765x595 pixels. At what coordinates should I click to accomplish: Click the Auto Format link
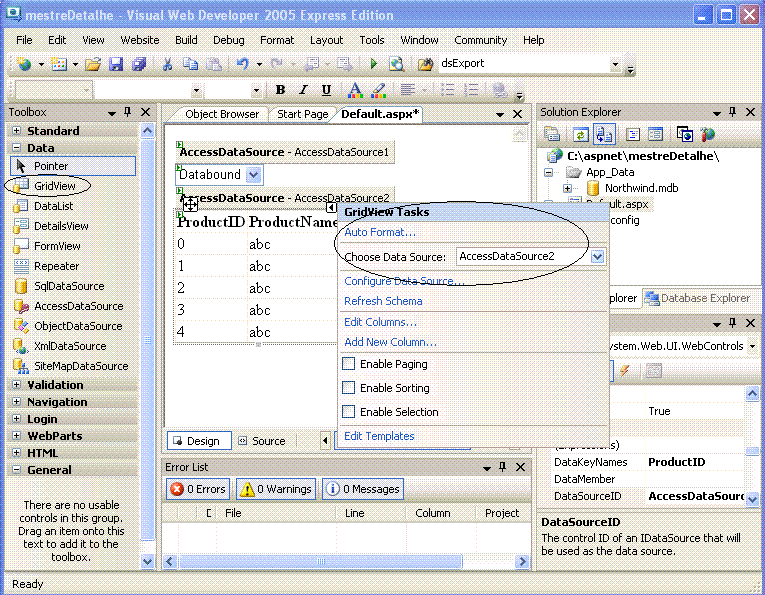tap(380, 232)
